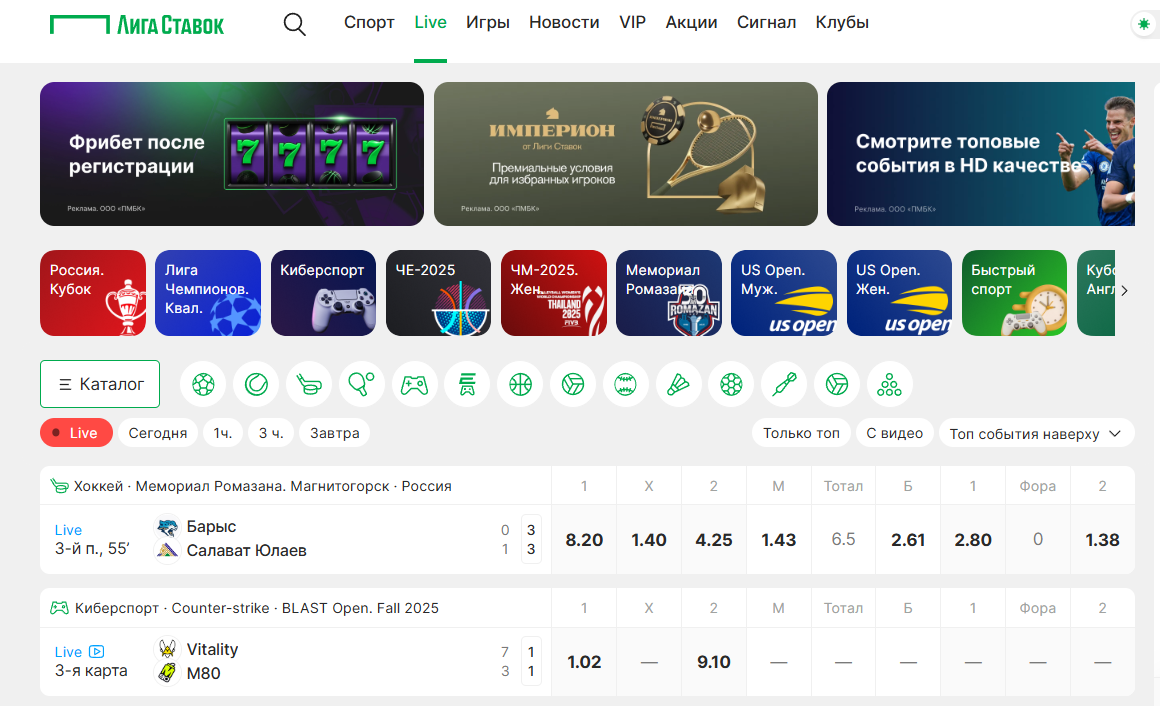Click the Салават Юлаев team logo
The height and width of the screenshot is (706, 1160).
pos(168,551)
